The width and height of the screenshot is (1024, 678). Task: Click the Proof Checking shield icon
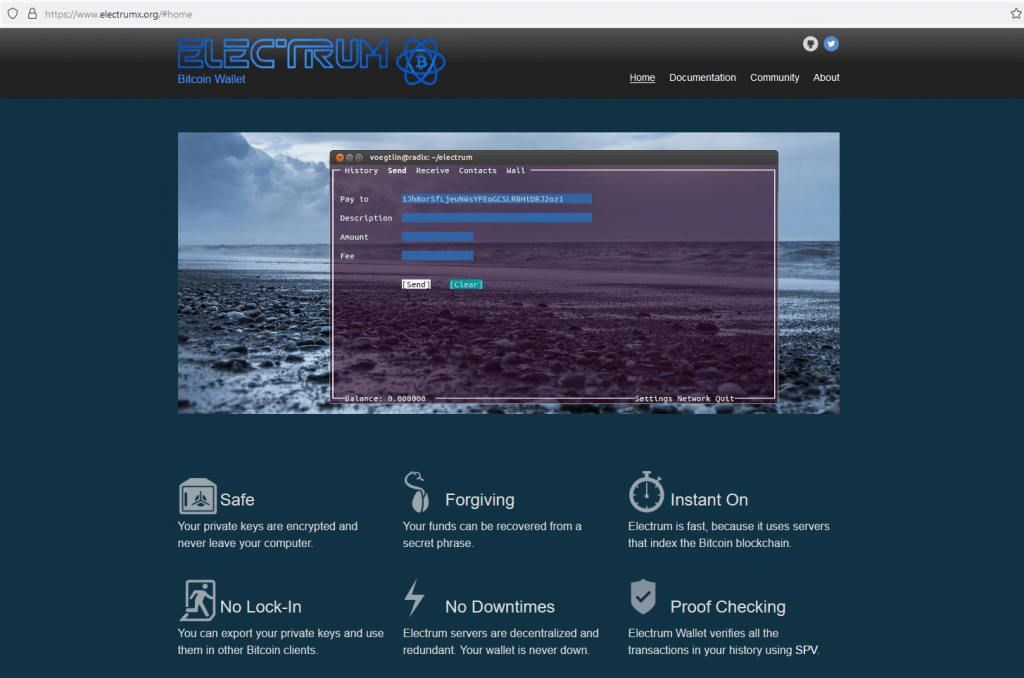click(x=643, y=596)
